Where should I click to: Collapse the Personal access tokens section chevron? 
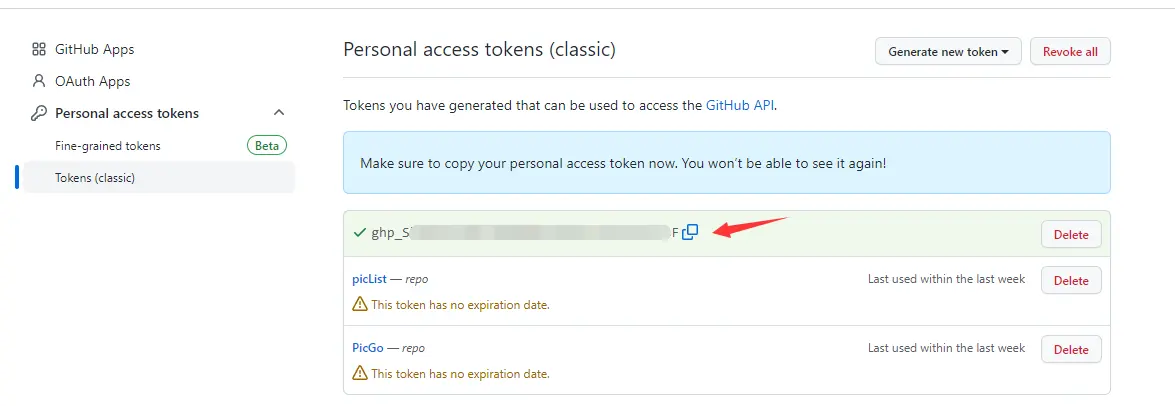tap(279, 113)
